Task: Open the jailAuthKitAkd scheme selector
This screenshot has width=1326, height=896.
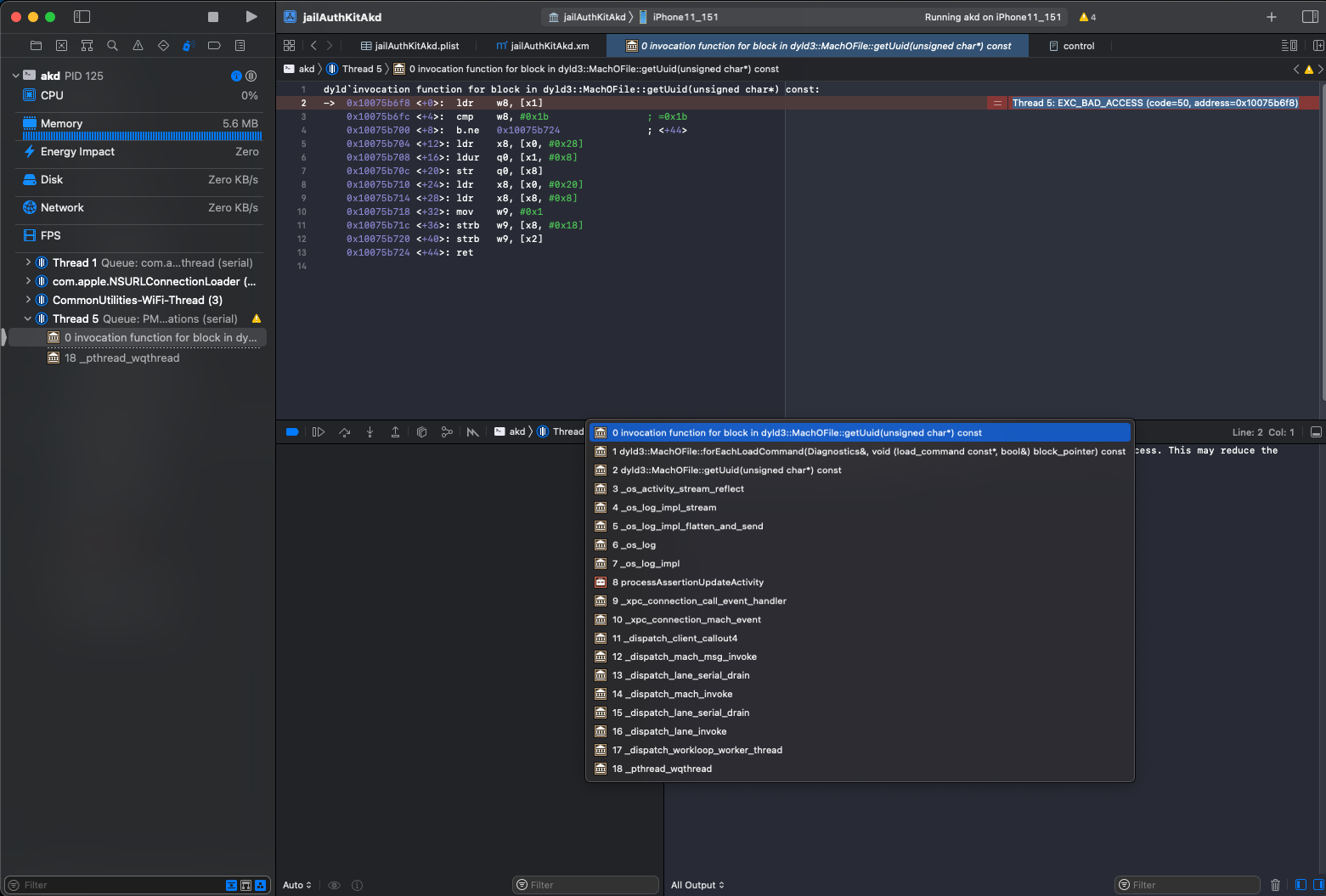Action: coord(588,17)
